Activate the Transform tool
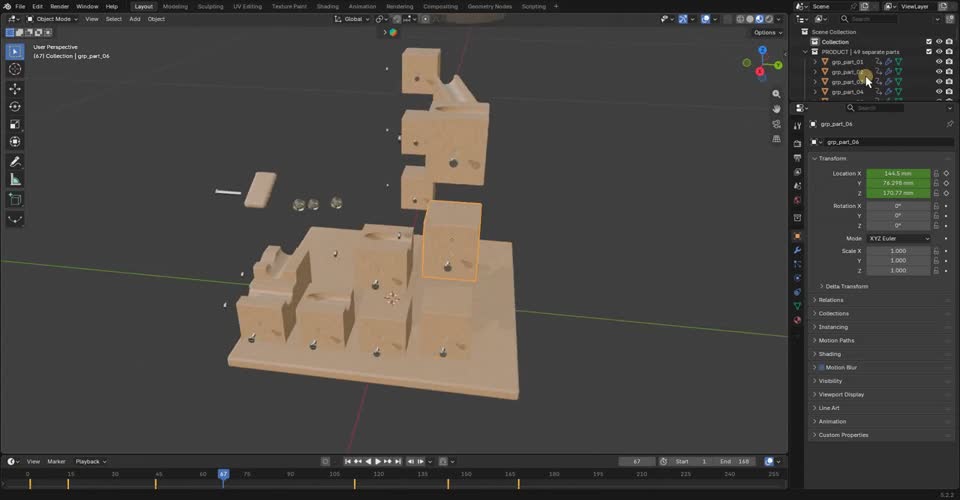The height and width of the screenshot is (500, 960). pyautogui.click(x=15, y=142)
